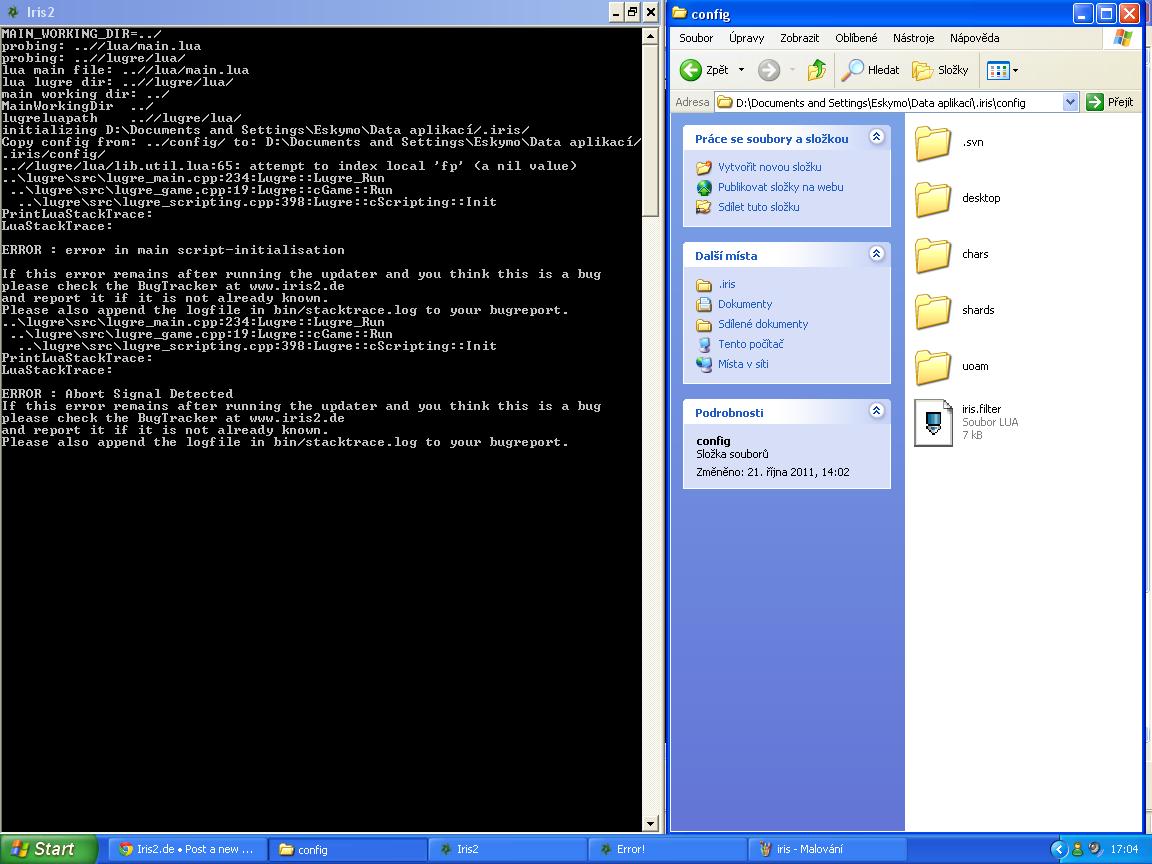Click Iris2 console scrollbar up arrow
Screen dimensions: 1152x864
pyautogui.click(x=650, y=35)
